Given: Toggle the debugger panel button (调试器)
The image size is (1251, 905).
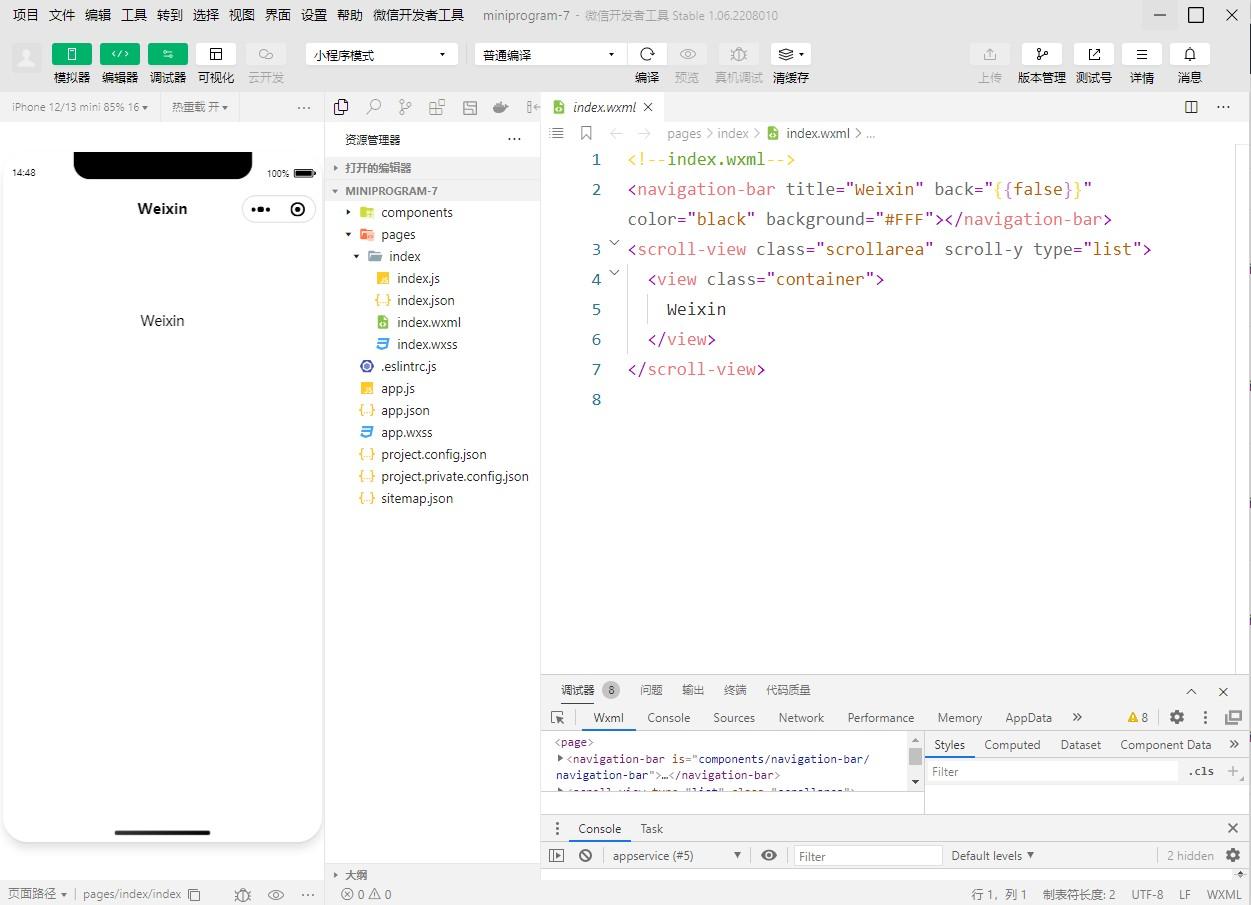Looking at the screenshot, I should [168, 54].
